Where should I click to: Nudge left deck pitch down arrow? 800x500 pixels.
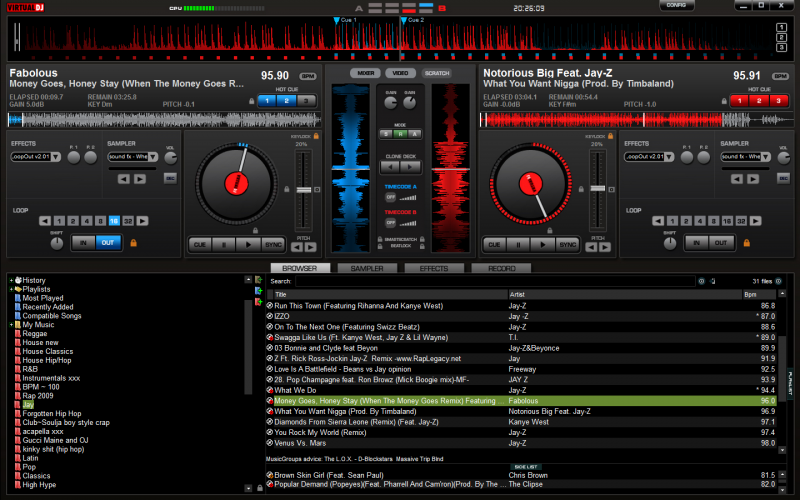pos(297,247)
